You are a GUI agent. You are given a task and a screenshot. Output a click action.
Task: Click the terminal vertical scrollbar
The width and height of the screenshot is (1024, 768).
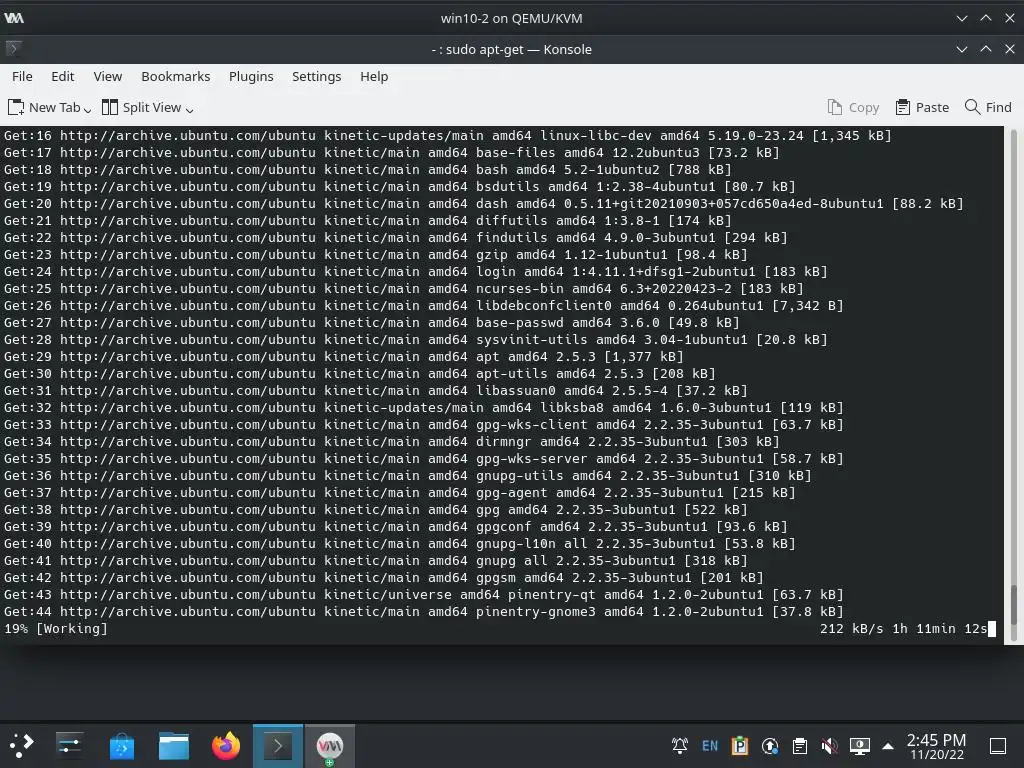pos(1014,385)
